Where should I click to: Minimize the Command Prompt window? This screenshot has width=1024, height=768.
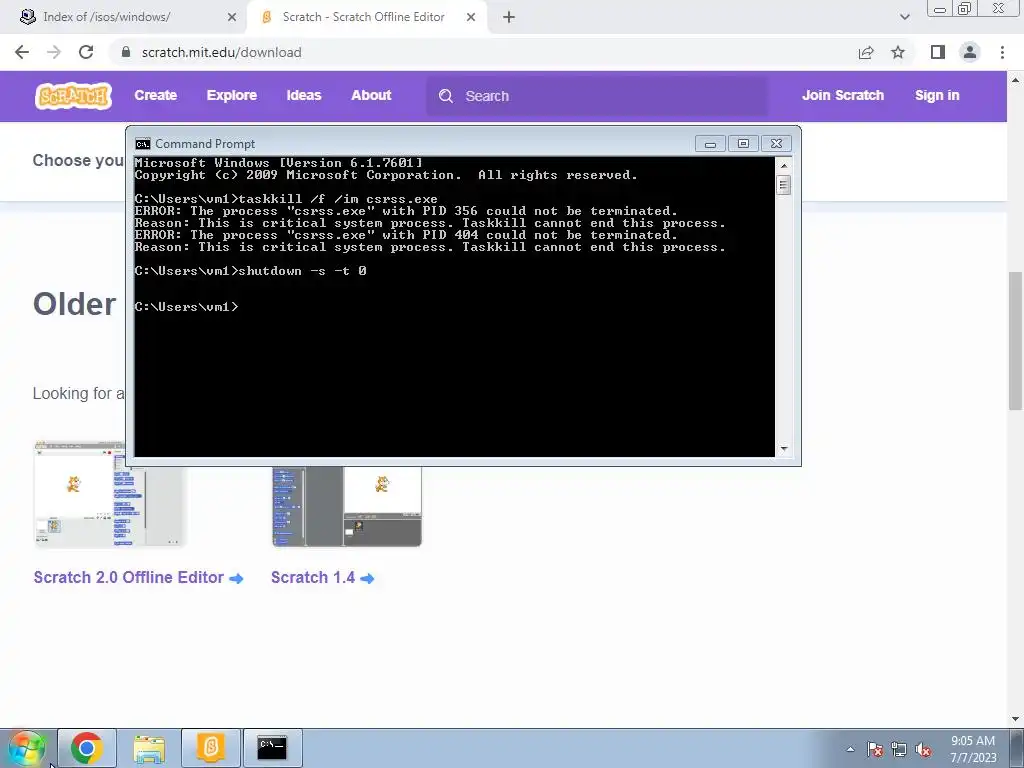(710, 144)
